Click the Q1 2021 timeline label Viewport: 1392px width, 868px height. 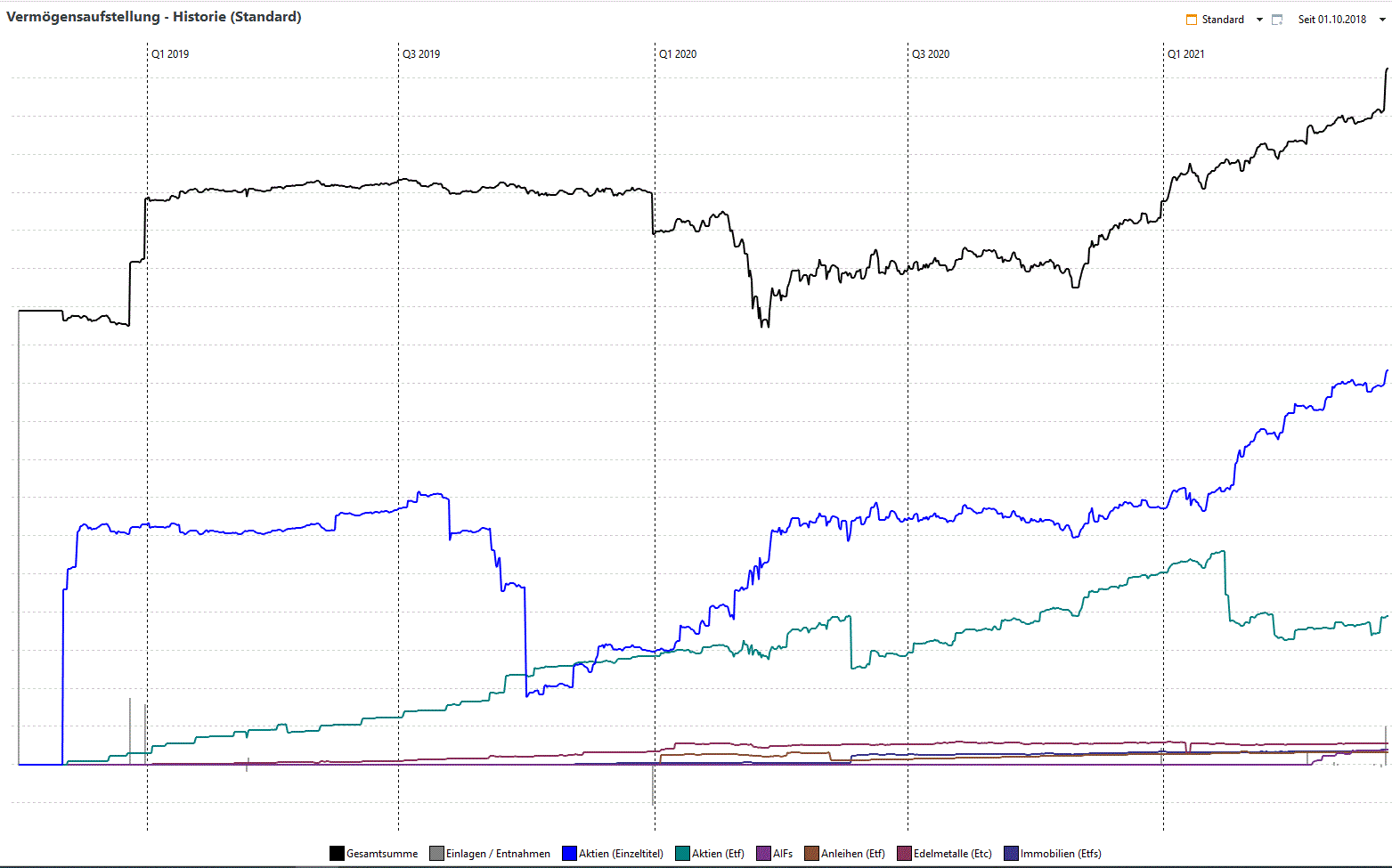tap(1186, 54)
